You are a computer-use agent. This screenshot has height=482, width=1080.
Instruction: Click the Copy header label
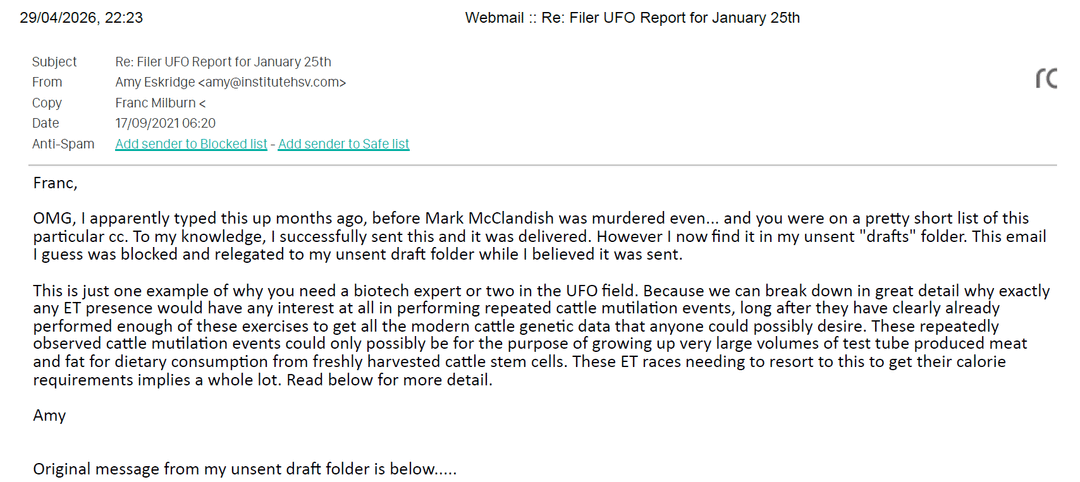[47, 103]
